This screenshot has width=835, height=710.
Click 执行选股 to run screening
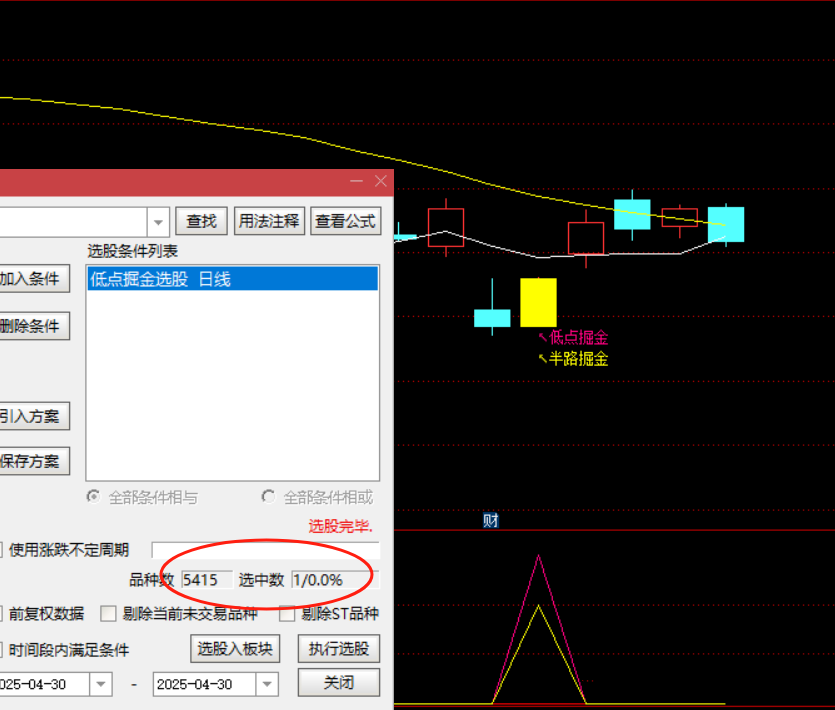(x=339, y=649)
